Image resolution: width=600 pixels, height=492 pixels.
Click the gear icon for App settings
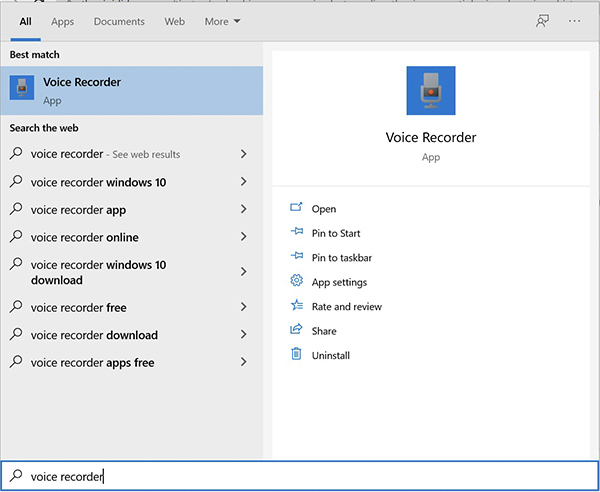coord(296,281)
